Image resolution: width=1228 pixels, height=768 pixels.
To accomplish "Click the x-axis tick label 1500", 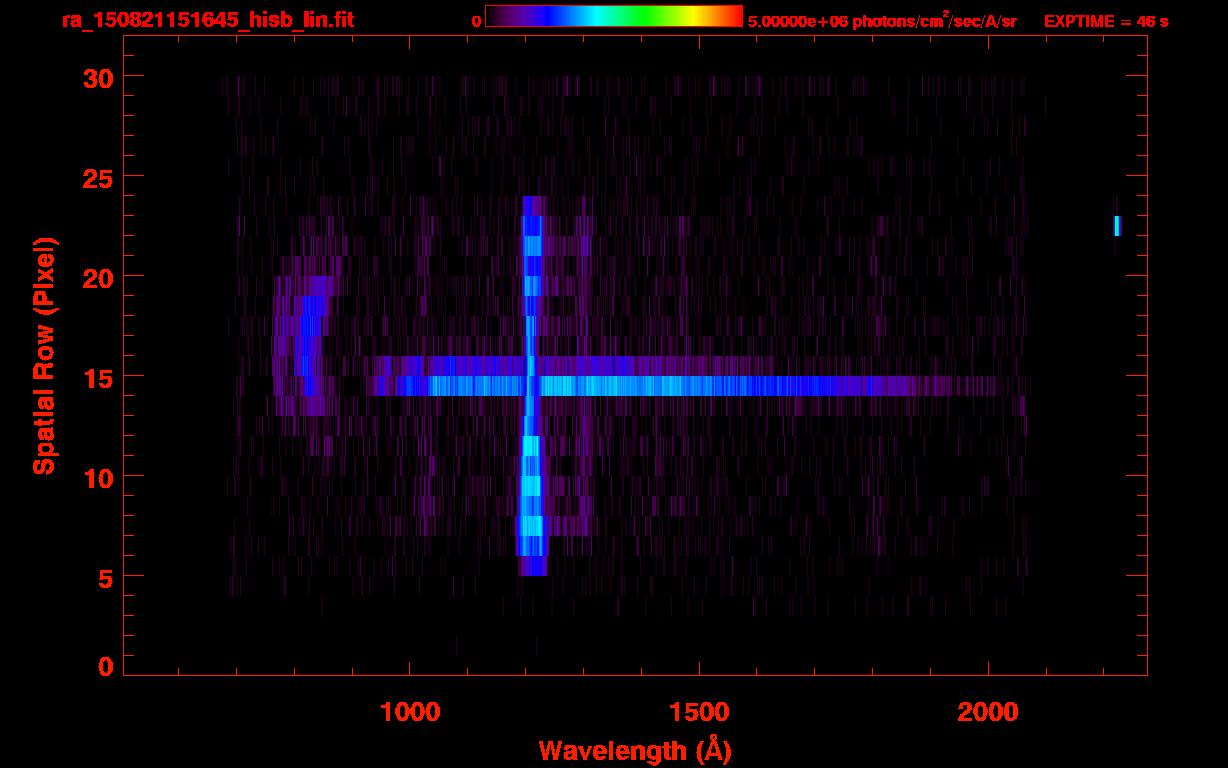I will [698, 712].
